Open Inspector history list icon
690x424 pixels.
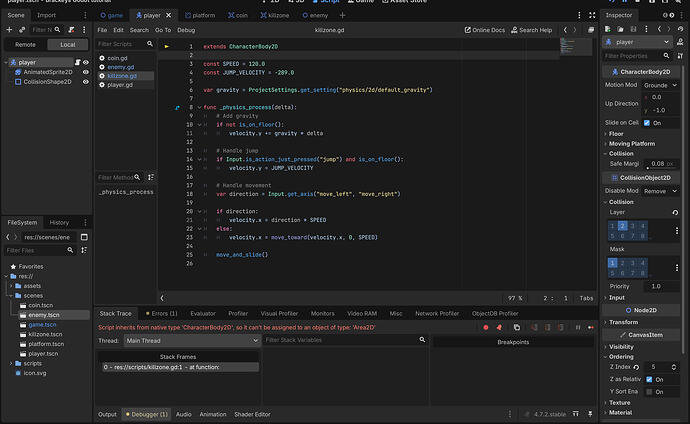(x=680, y=29)
